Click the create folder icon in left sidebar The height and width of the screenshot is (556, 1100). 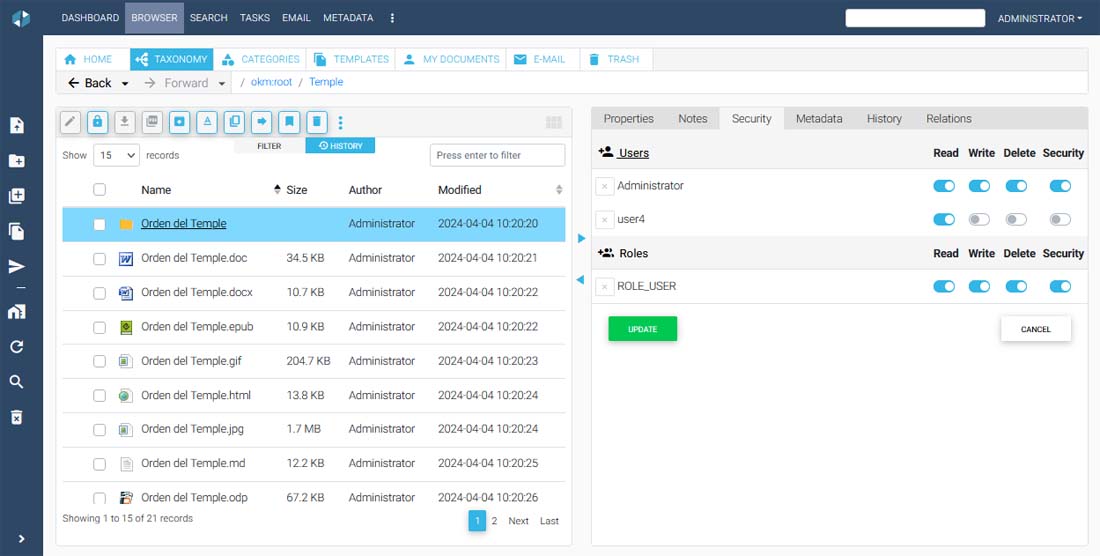pyautogui.click(x=17, y=161)
